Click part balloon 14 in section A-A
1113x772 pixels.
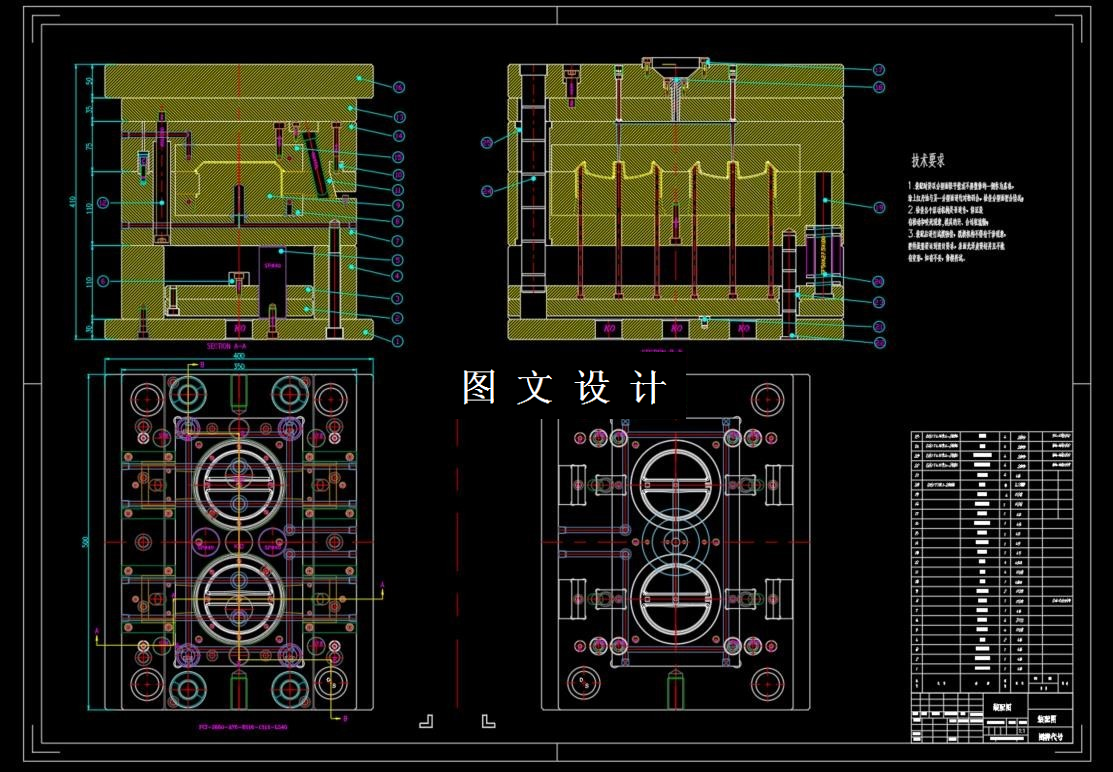399,136
